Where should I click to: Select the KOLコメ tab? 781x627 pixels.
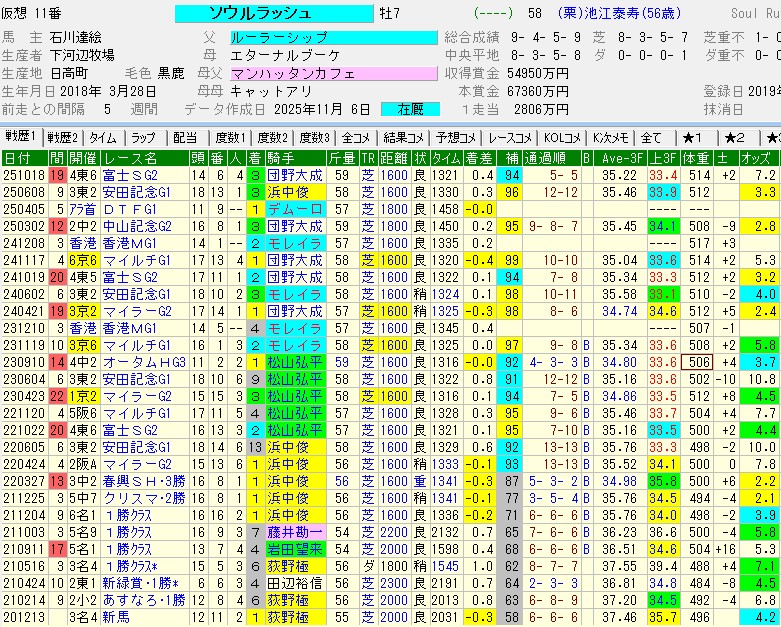coord(562,138)
